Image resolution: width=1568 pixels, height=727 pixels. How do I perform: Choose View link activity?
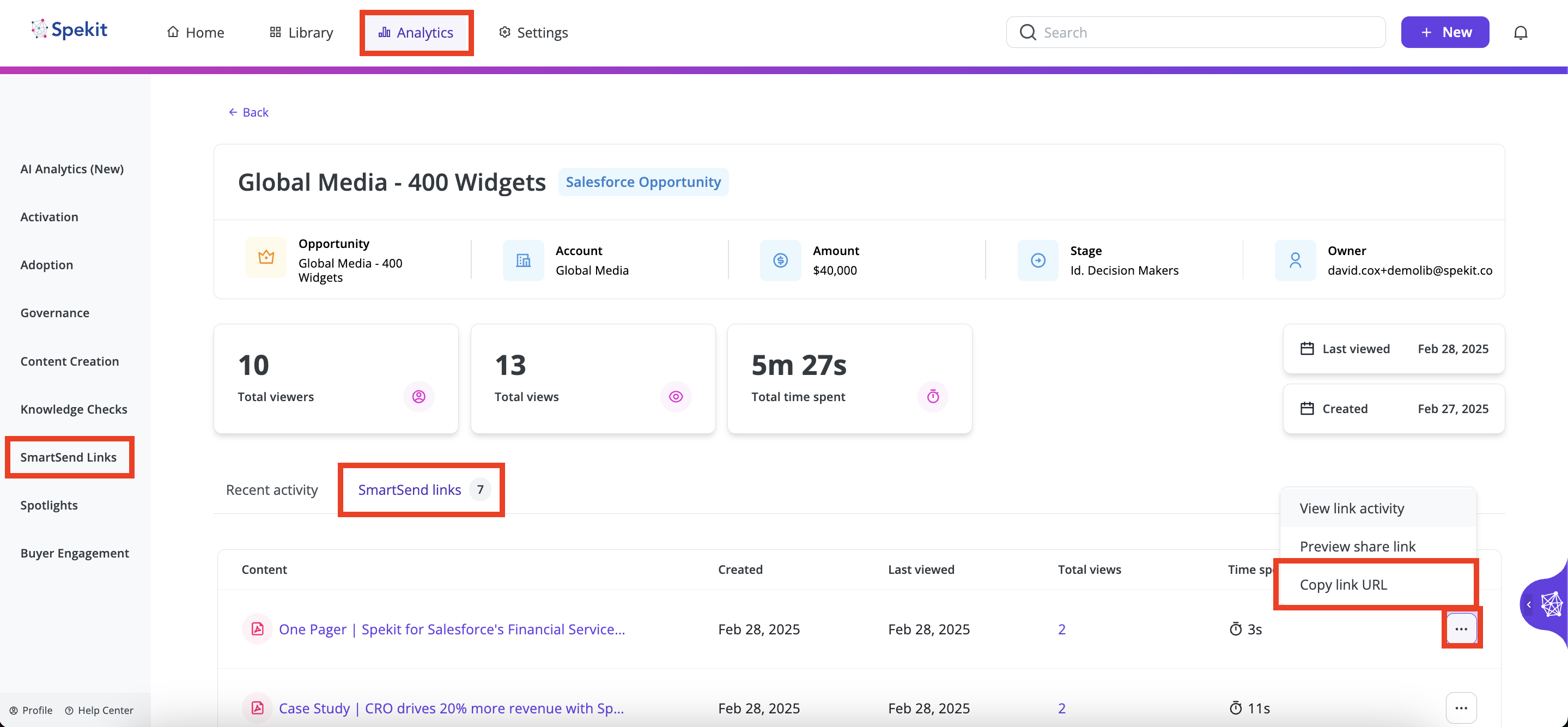1378,508
